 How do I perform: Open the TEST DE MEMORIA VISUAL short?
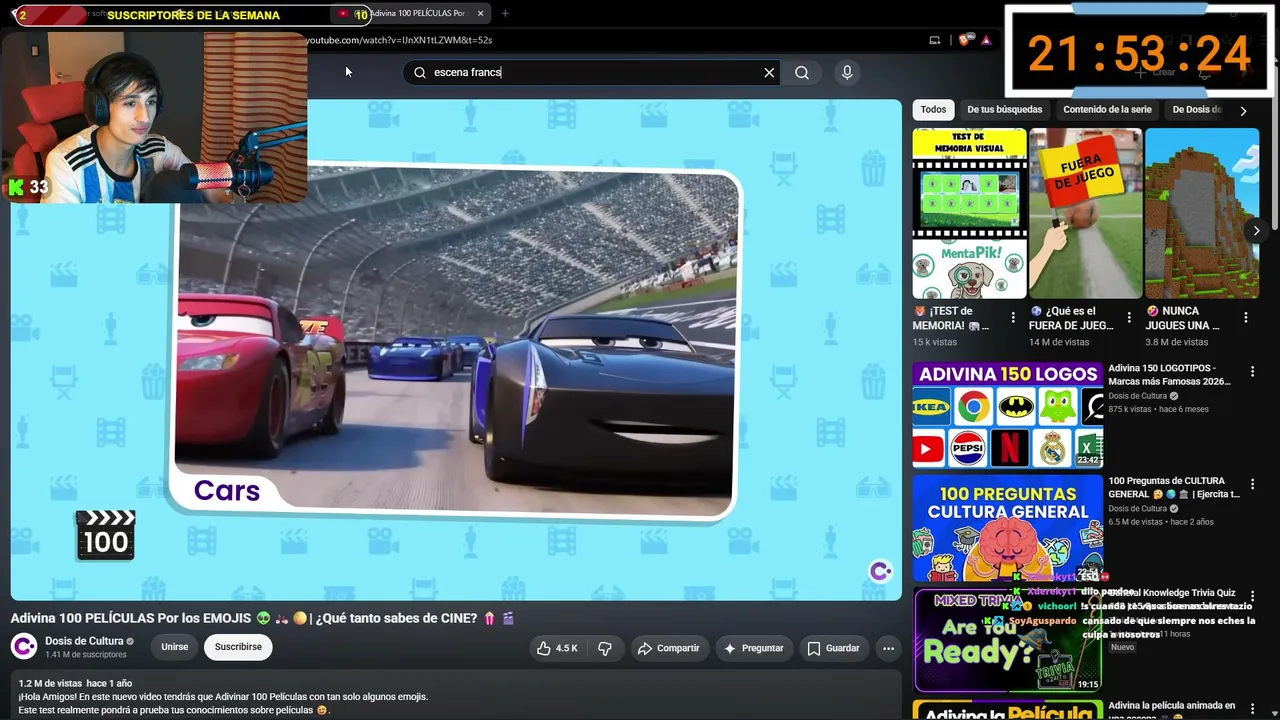[969, 213]
